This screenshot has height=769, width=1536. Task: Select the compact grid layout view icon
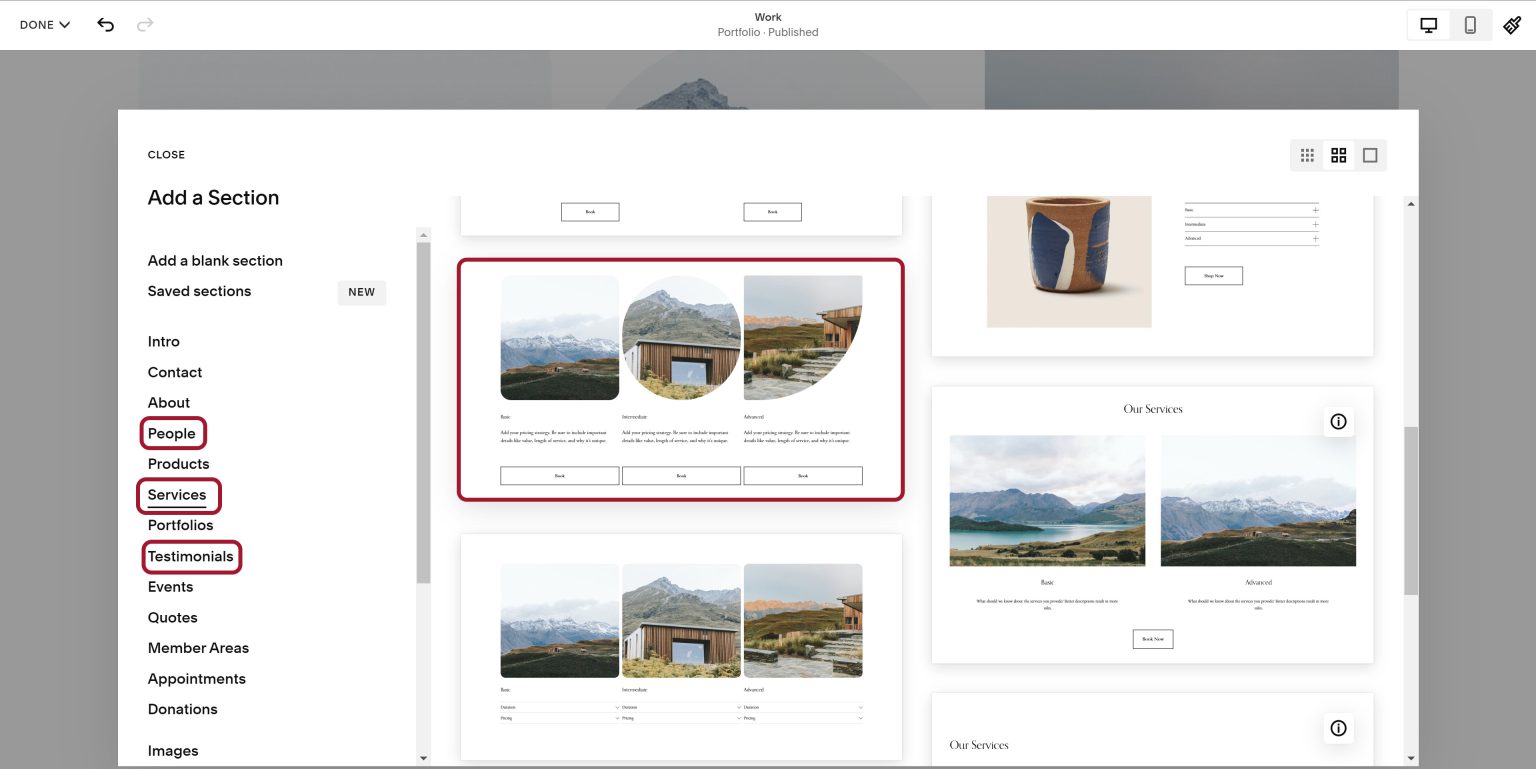(x=1307, y=155)
